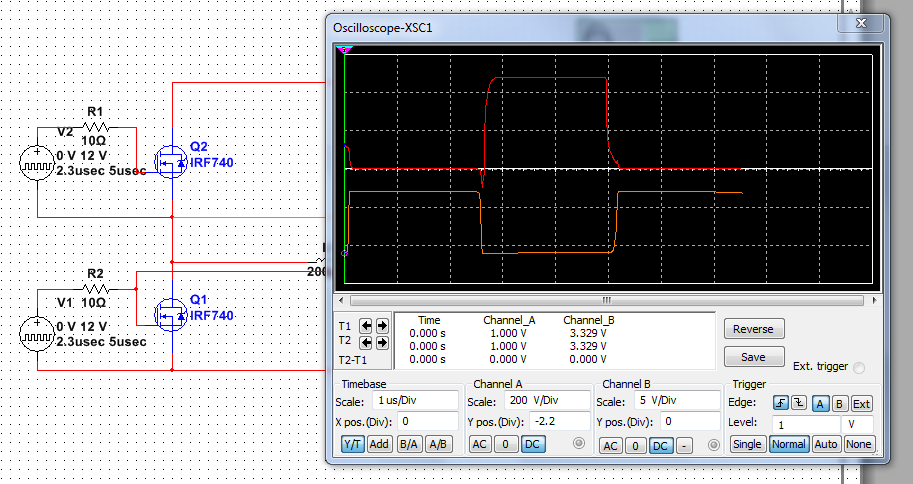Image resolution: width=913 pixels, height=484 pixels.
Task: Toggle the Ext. trigger radio button
Action: coord(859,368)
